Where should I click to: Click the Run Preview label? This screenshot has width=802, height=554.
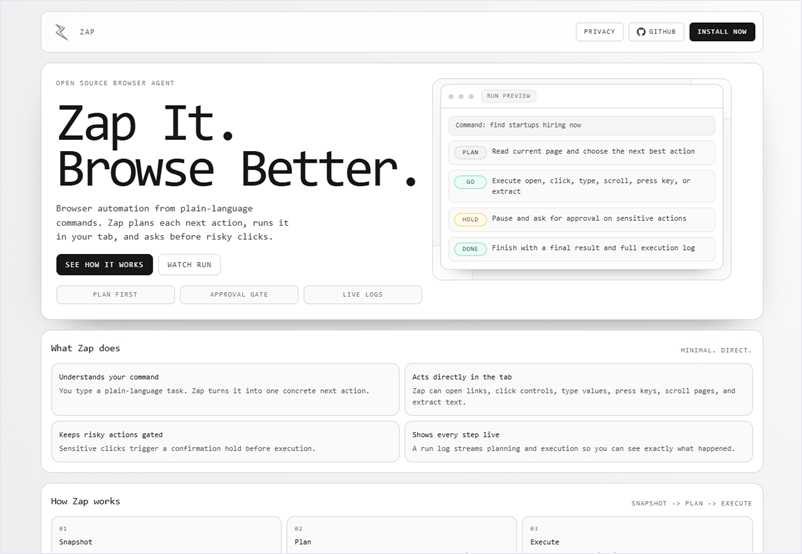pos(509,96)
